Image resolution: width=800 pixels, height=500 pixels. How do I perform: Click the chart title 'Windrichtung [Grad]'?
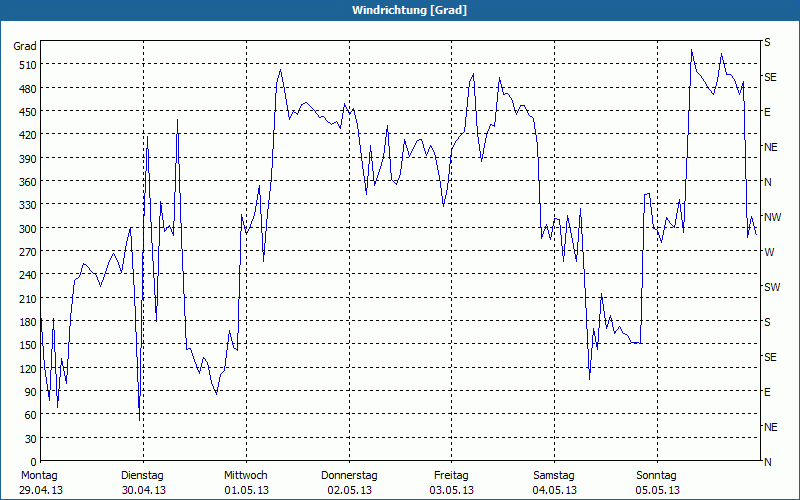coord(409,10)
